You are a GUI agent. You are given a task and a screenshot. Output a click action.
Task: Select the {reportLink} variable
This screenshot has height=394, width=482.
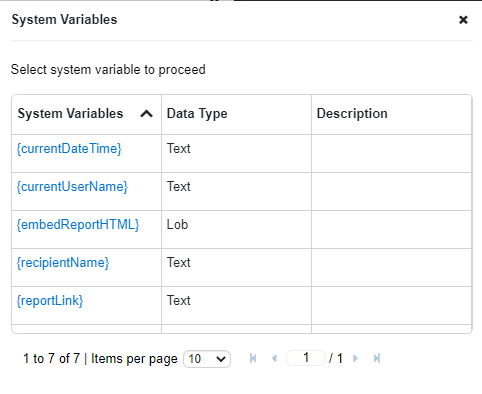(x=50, y=301)
